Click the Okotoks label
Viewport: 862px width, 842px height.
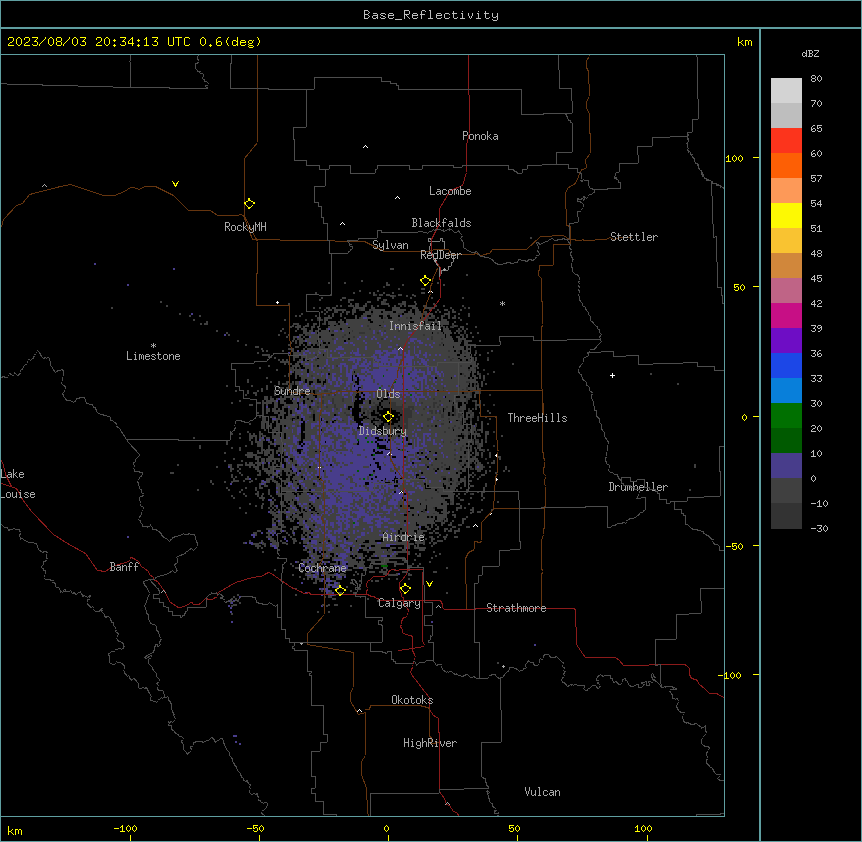(412, 700)
